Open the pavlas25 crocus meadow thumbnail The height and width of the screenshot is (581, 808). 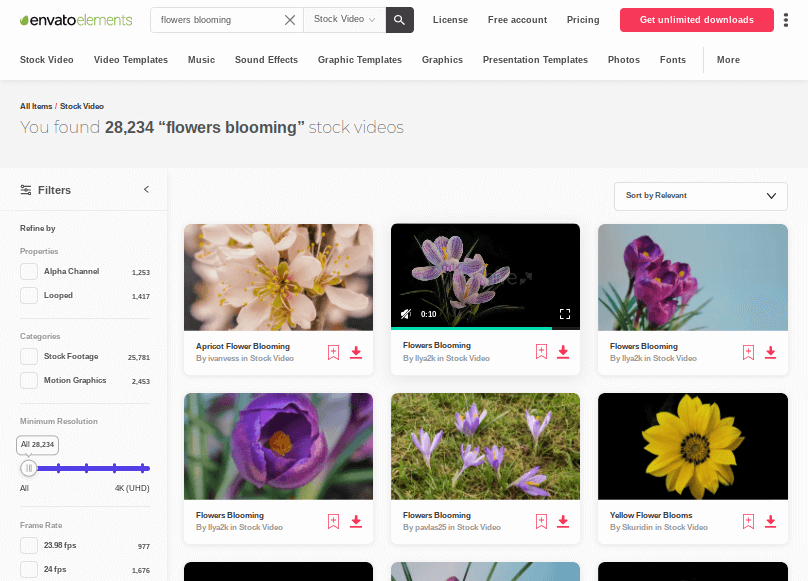485,446
